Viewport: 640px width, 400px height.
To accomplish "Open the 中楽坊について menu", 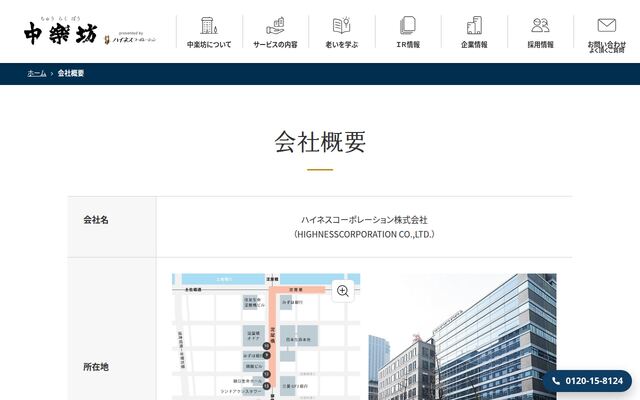I will click(209, 44).
